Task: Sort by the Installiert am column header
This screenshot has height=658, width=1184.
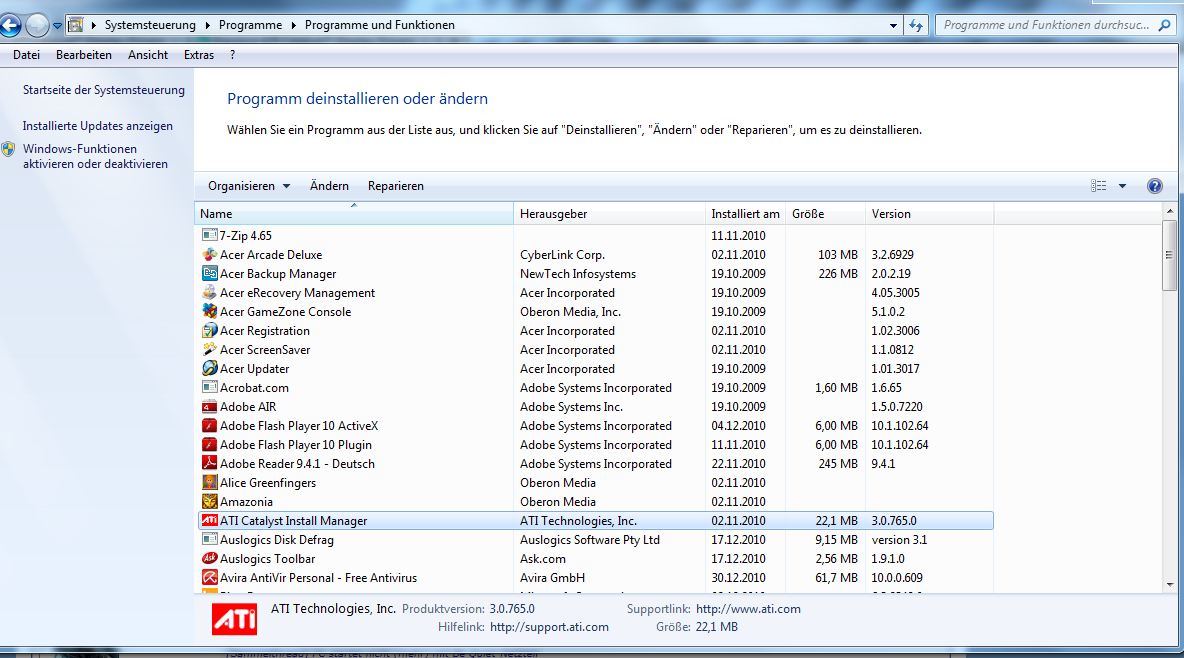Action: [x=745, y=214]
